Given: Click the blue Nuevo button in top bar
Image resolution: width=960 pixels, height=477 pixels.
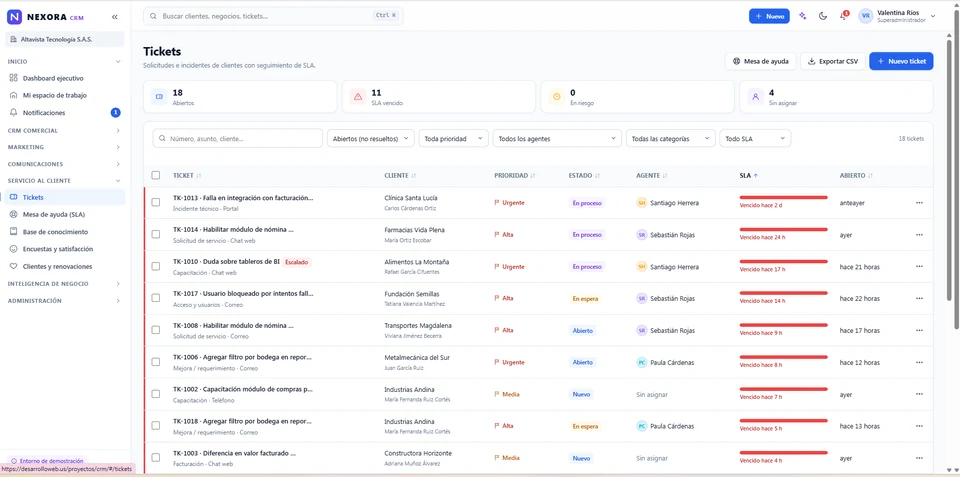Looking at the screenshot, I should [769, 17].
